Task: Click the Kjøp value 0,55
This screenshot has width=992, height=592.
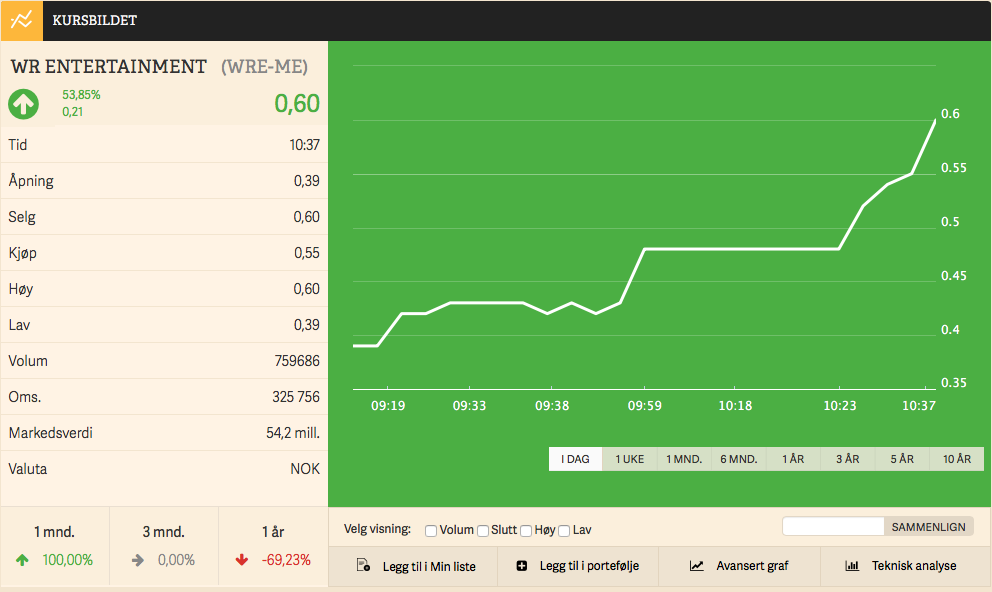Action: (x=307, y=253)
